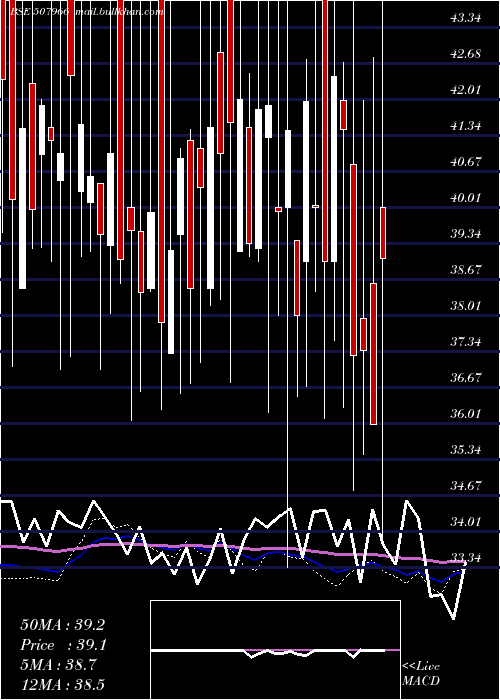Click the 38.67 price level label

pos(466,270)
